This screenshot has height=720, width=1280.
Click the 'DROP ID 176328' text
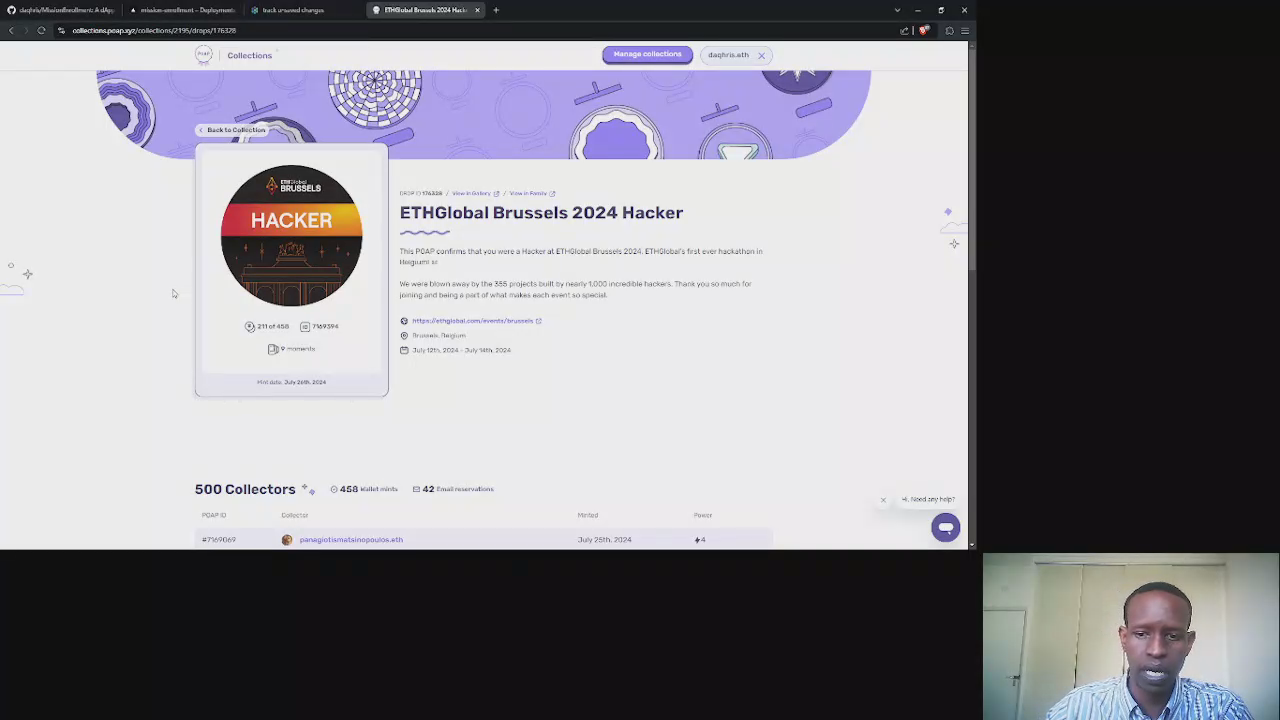(420, 193)
